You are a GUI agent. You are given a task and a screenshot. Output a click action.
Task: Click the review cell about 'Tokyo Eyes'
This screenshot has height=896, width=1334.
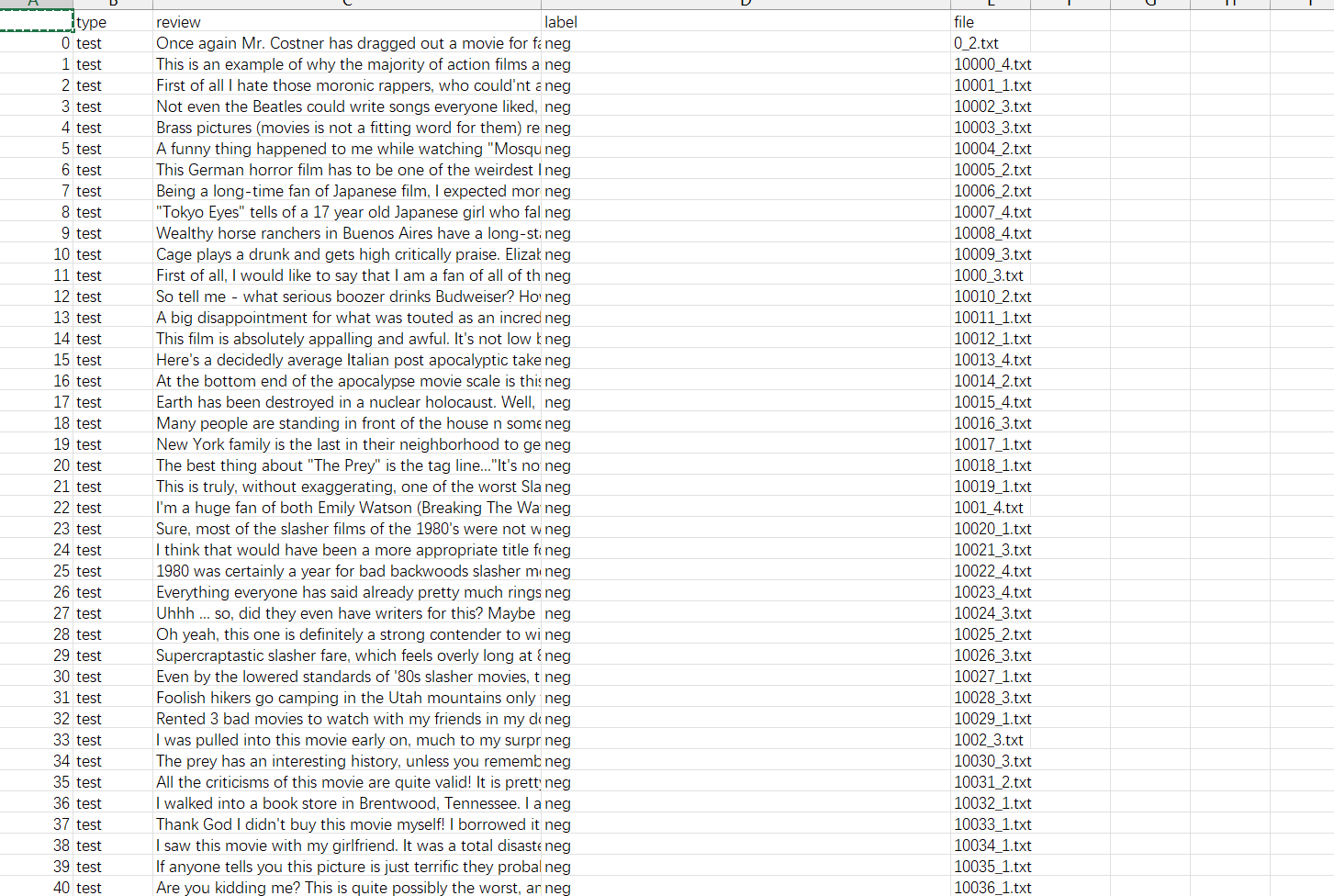coord(347,212)
